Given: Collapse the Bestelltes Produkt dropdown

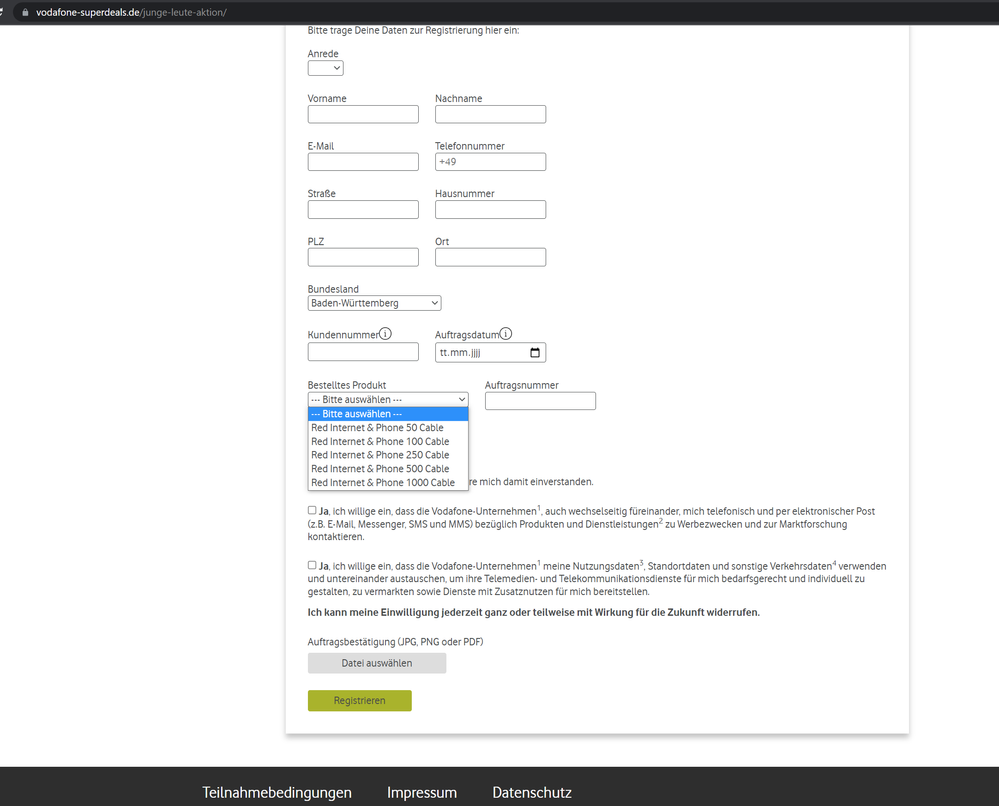Looking at the screenshot, I should pos(388,399).
